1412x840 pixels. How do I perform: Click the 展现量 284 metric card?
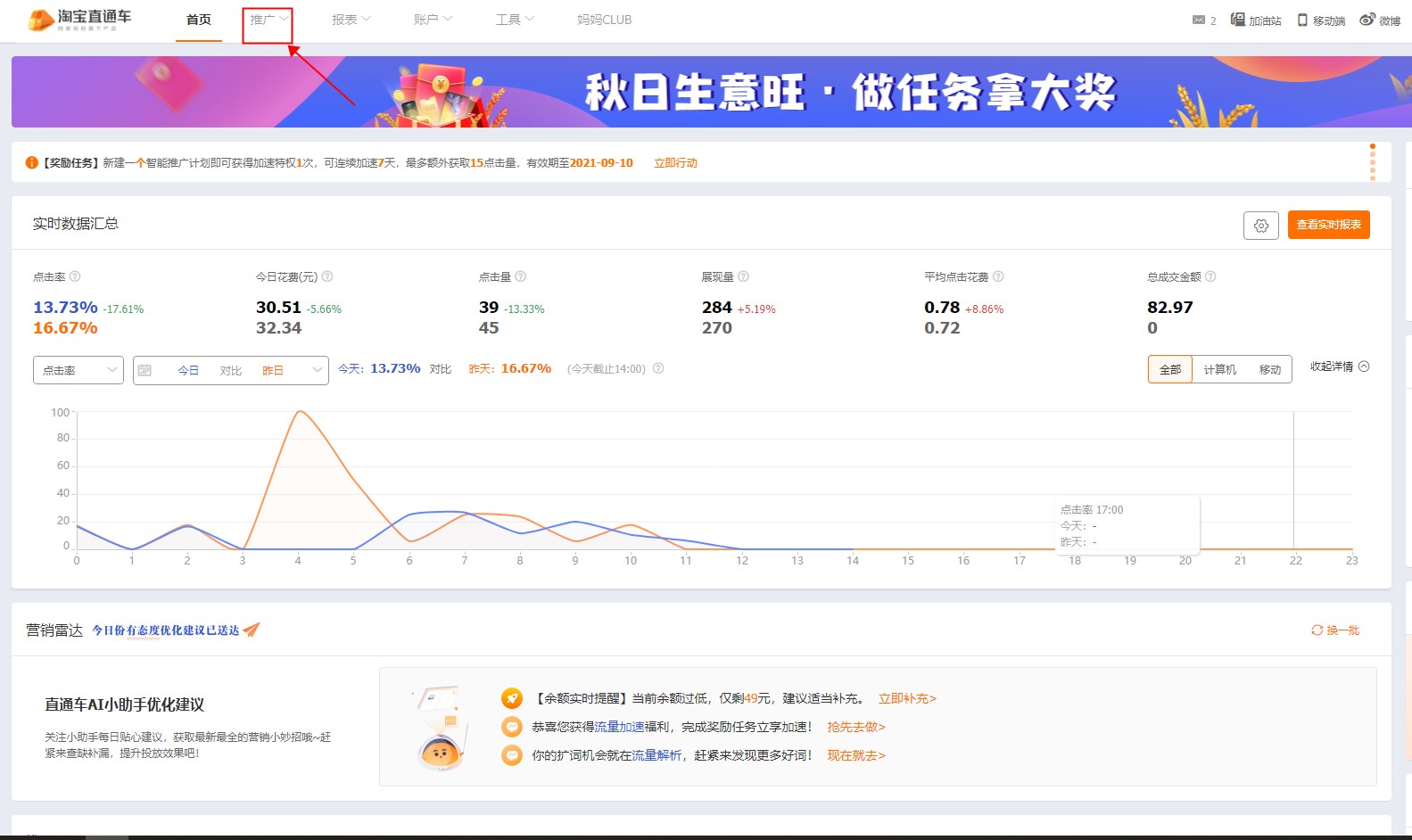(739, 303)
